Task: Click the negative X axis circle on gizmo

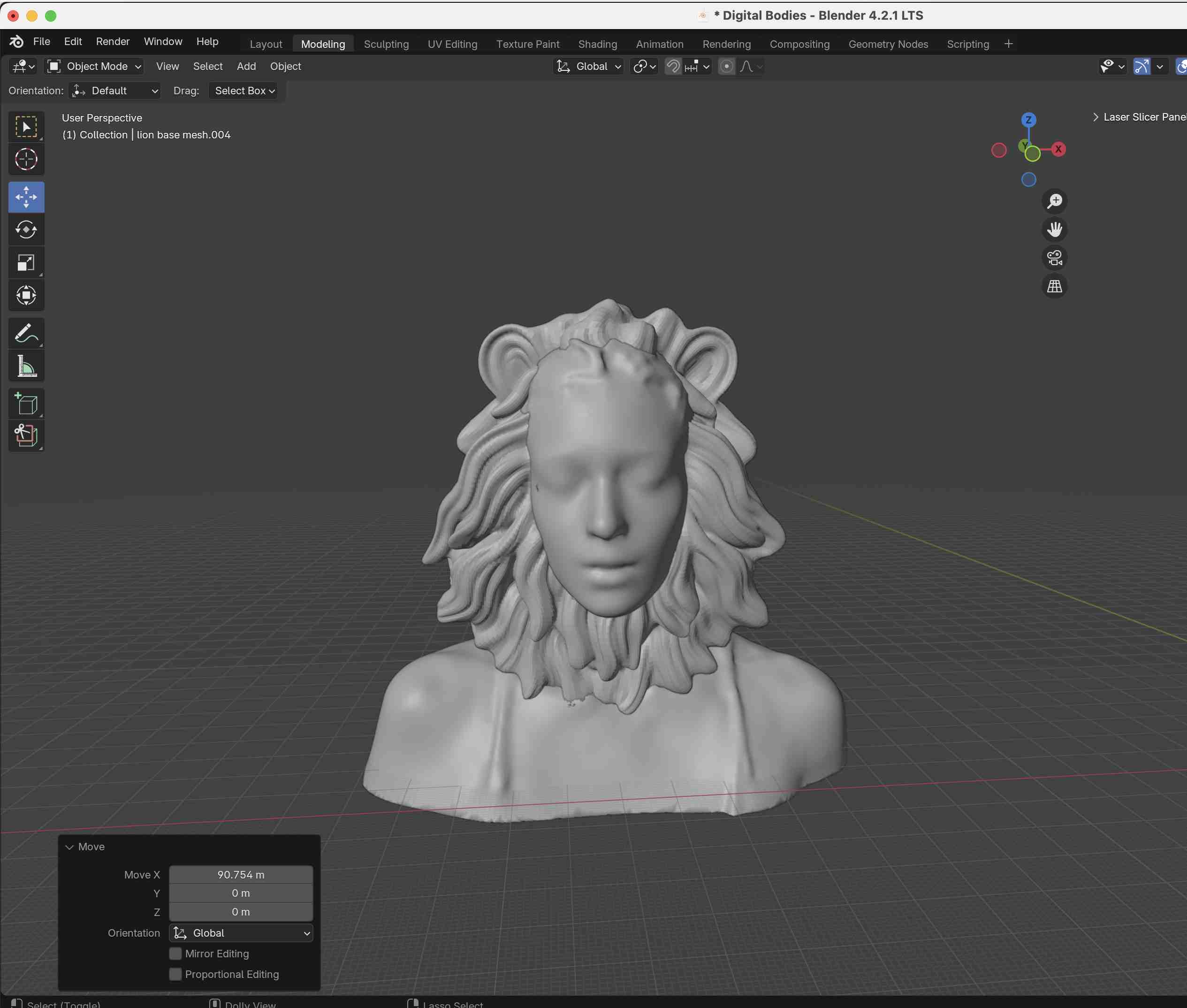Action: point(999,150)
